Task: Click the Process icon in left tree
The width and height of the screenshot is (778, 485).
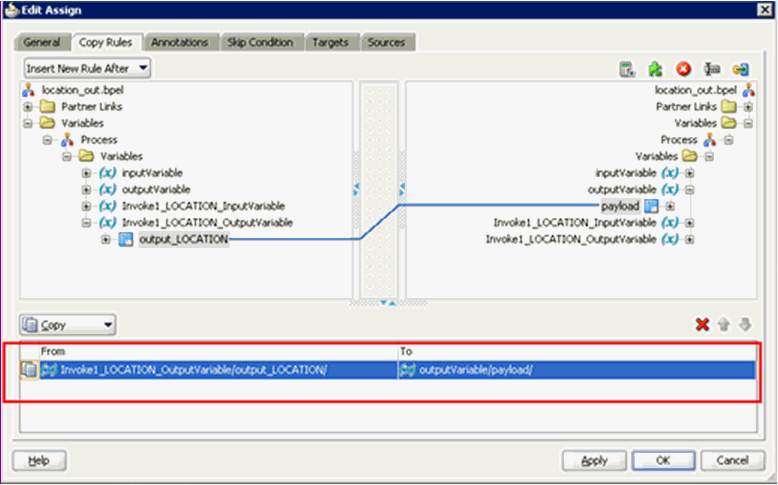Action: click(x=67, y=140)
